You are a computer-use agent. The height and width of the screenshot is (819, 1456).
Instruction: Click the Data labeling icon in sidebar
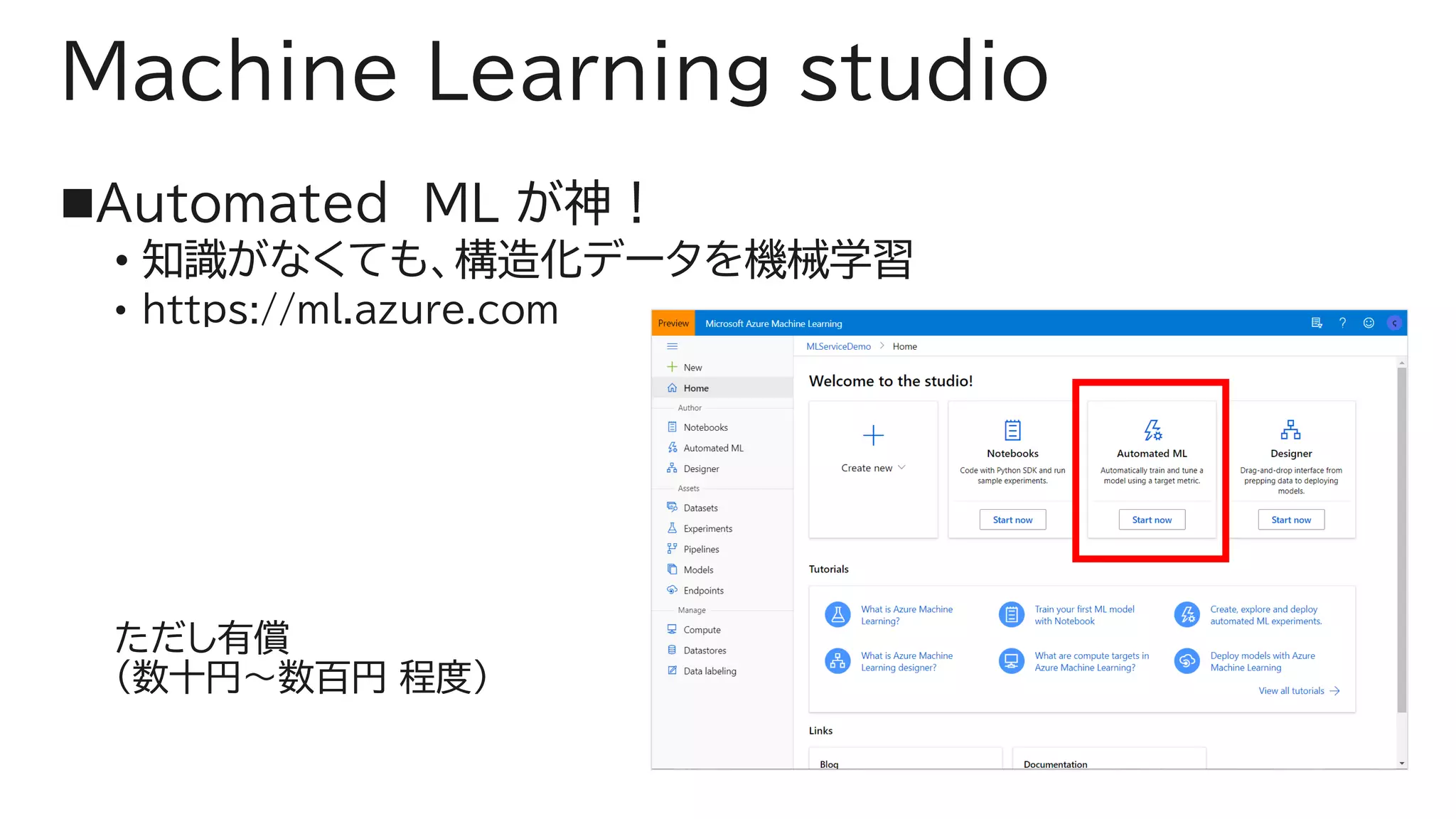672,670
